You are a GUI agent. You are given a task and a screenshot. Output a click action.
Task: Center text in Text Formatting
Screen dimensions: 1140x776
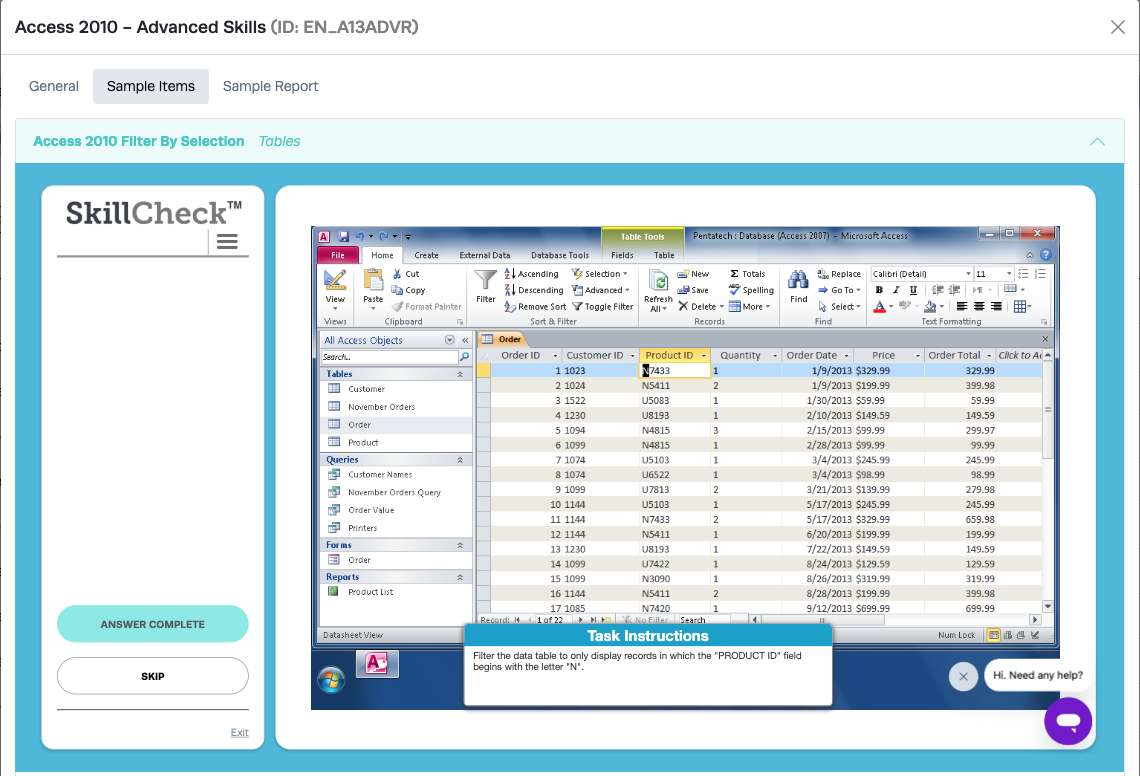[x=979, y=307]
